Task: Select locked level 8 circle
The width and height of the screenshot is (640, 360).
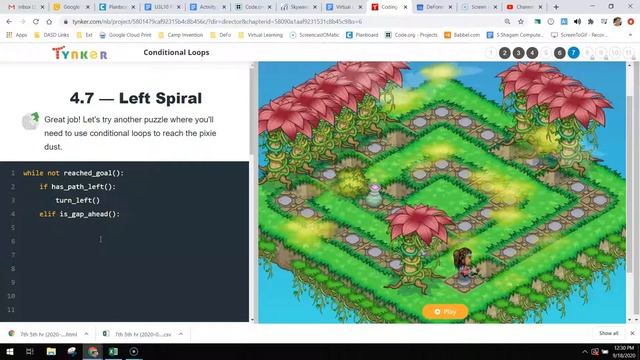Action: click(x=587, y=53)
